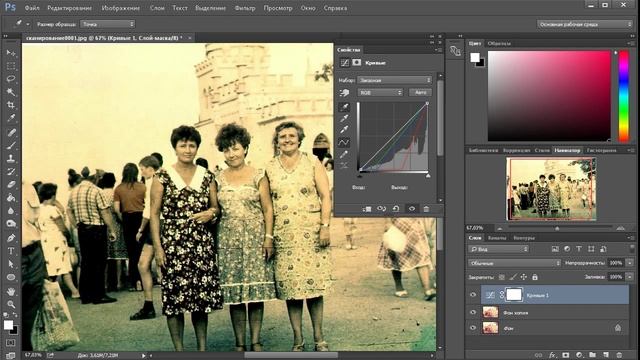The image size is (640, 360).
Task: Open the workspace switcher dropdown
Action: (584, 24)
